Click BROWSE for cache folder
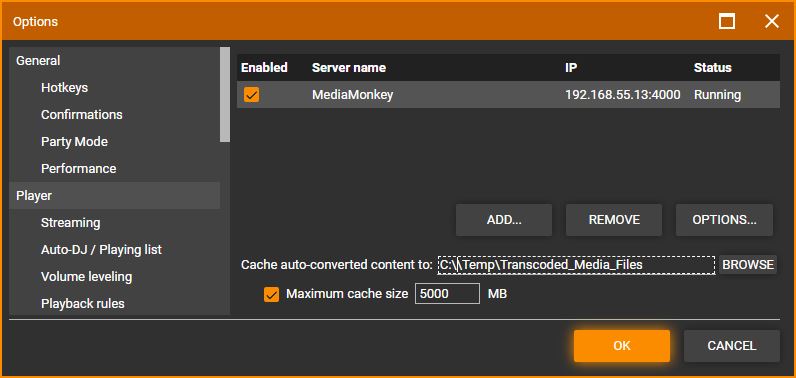The height and width of the screenshot is (378, 796). [x=748, y=264]
